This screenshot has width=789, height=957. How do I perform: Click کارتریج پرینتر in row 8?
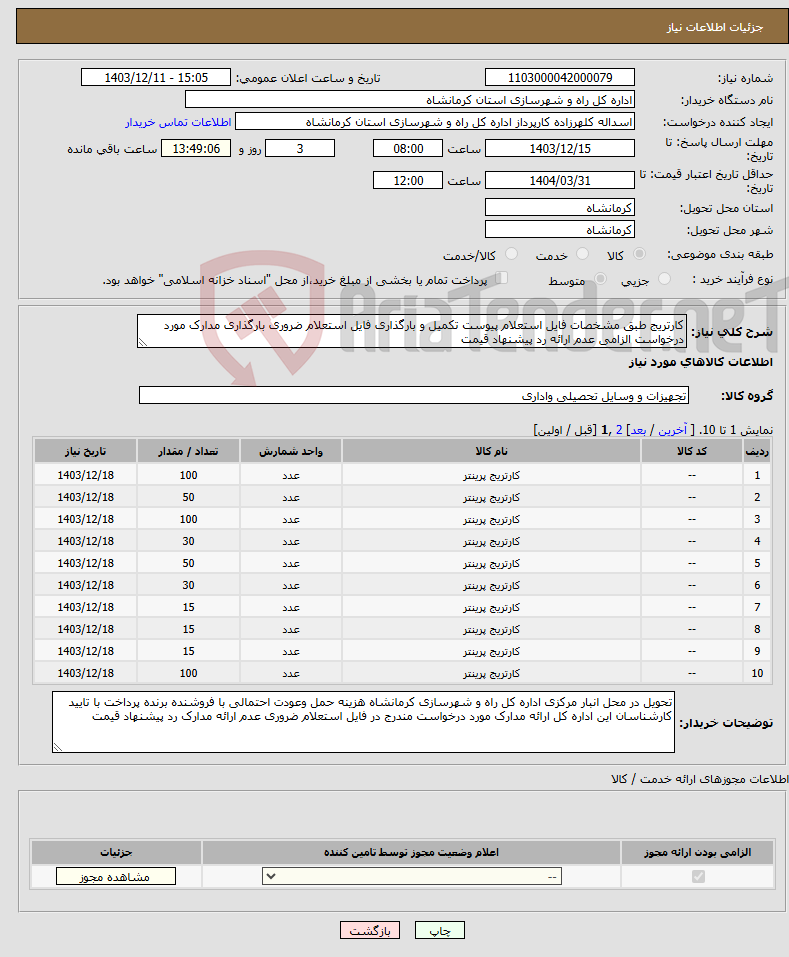(x=491, y=629)
